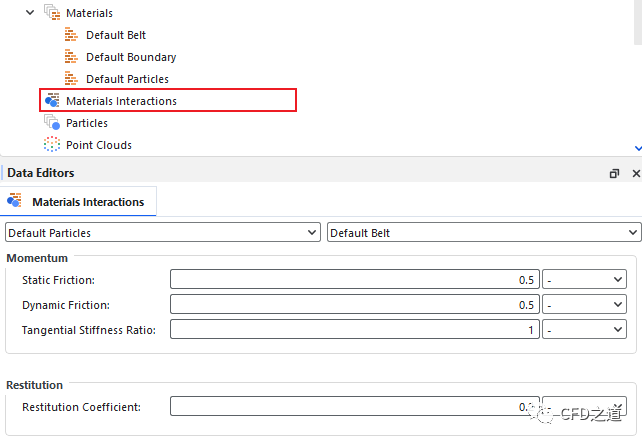The width and height of the screenshot is (642, 442).
Task: Click the Default Boundary material icon
Action: pos(71,57)
